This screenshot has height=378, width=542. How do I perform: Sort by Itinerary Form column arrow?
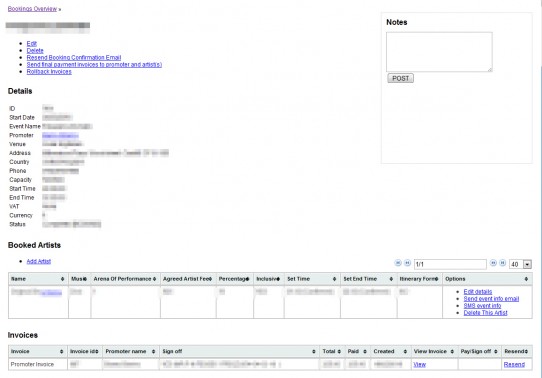point(437,279)
